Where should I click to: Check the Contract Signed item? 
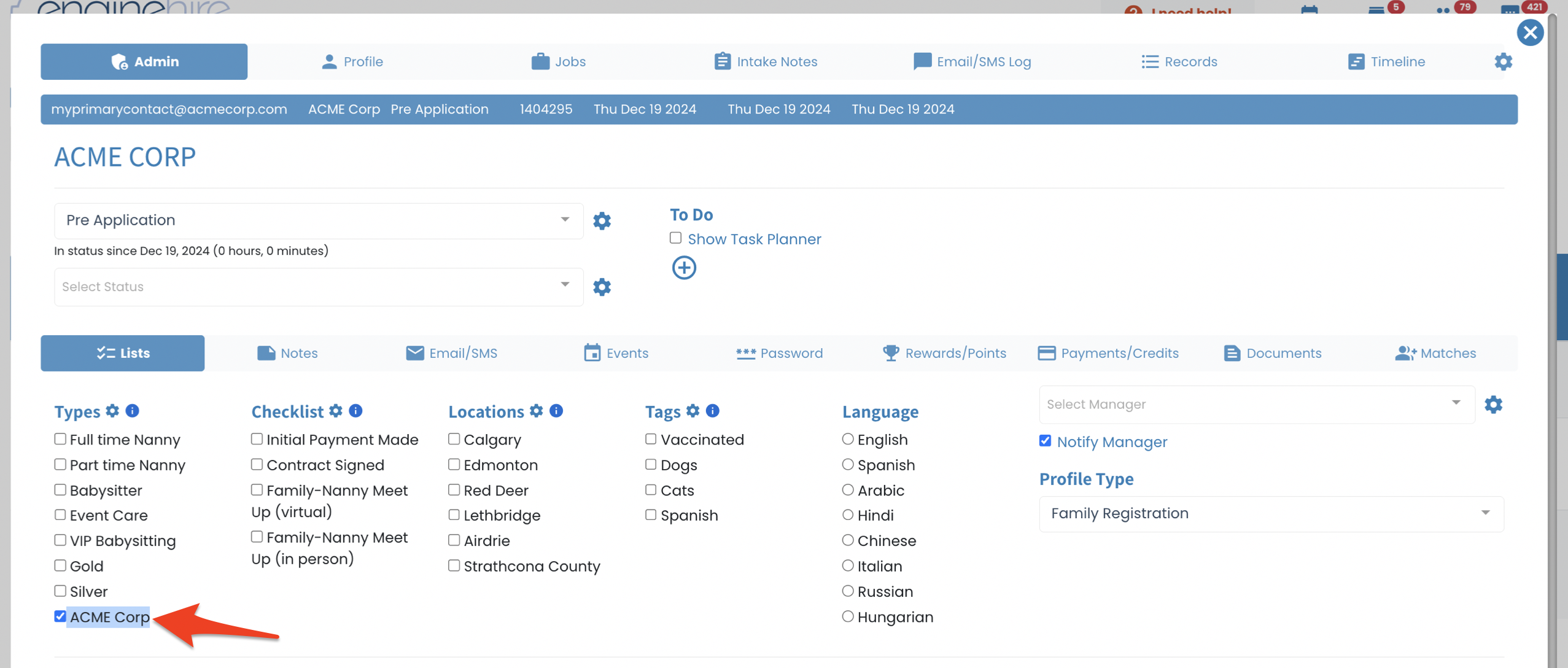click(257, 464)
